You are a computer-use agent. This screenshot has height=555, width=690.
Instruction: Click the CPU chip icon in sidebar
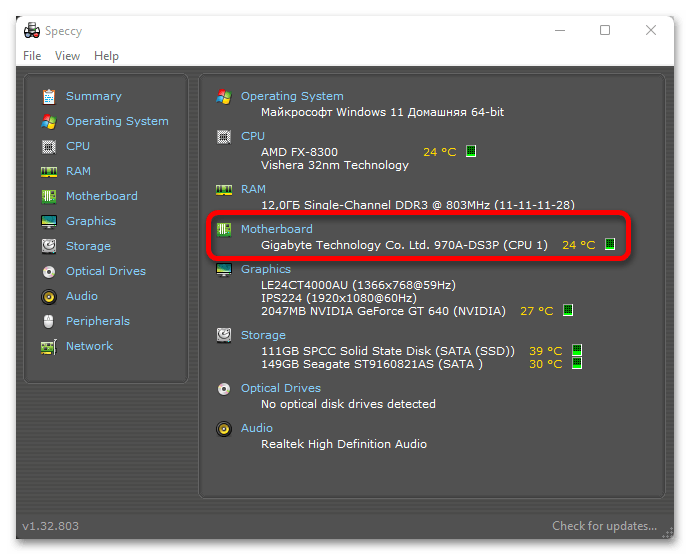49,147
